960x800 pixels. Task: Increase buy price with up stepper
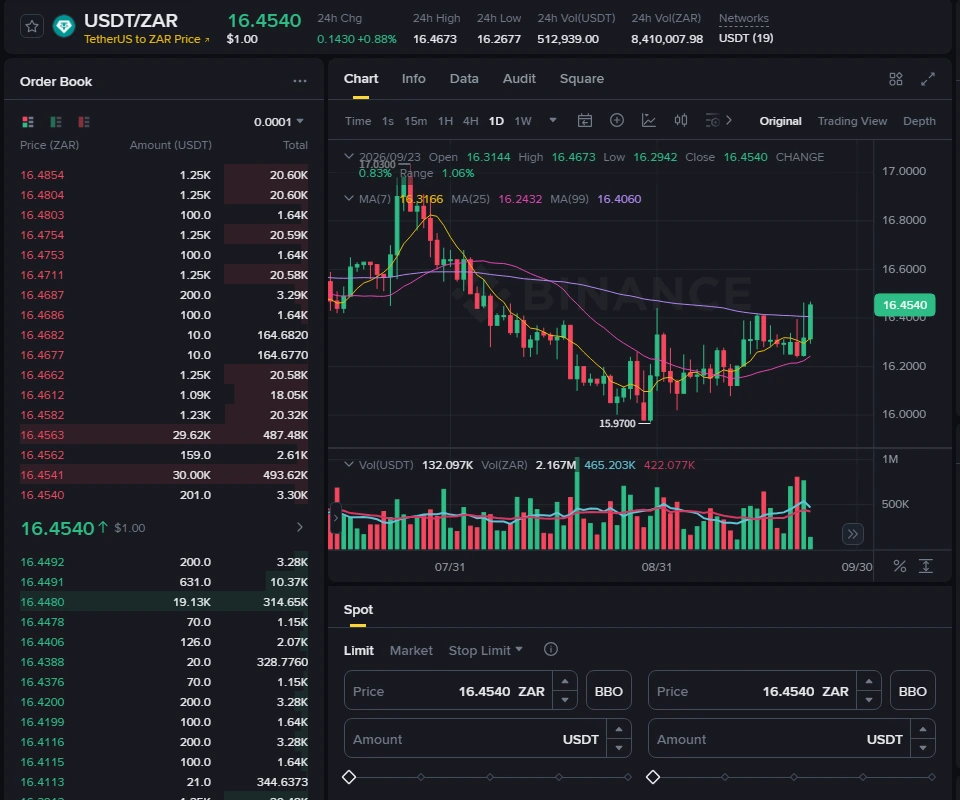[x=564, y=681]
